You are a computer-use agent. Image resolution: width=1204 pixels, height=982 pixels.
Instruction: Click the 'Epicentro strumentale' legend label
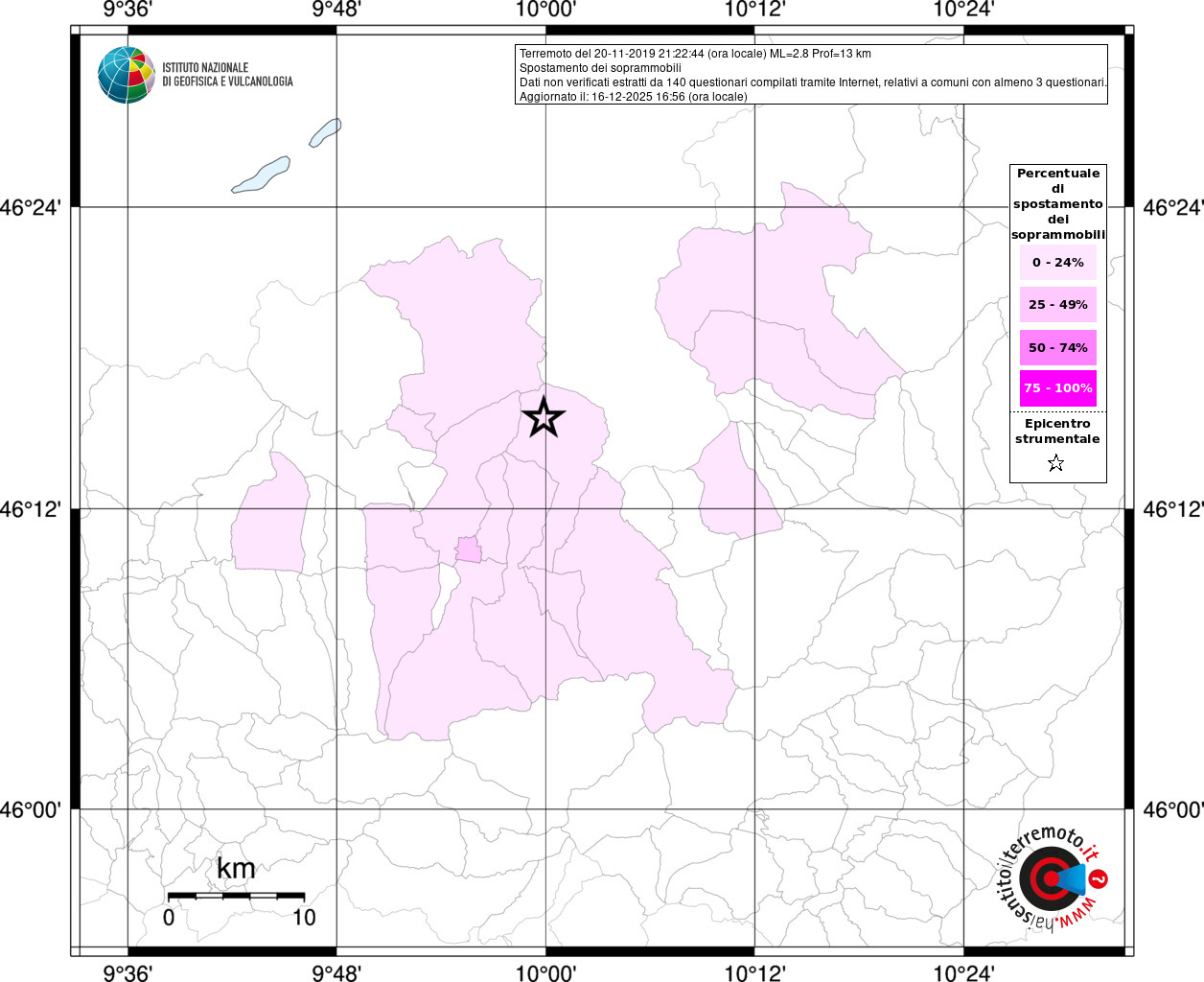[x=1057, y=431]
